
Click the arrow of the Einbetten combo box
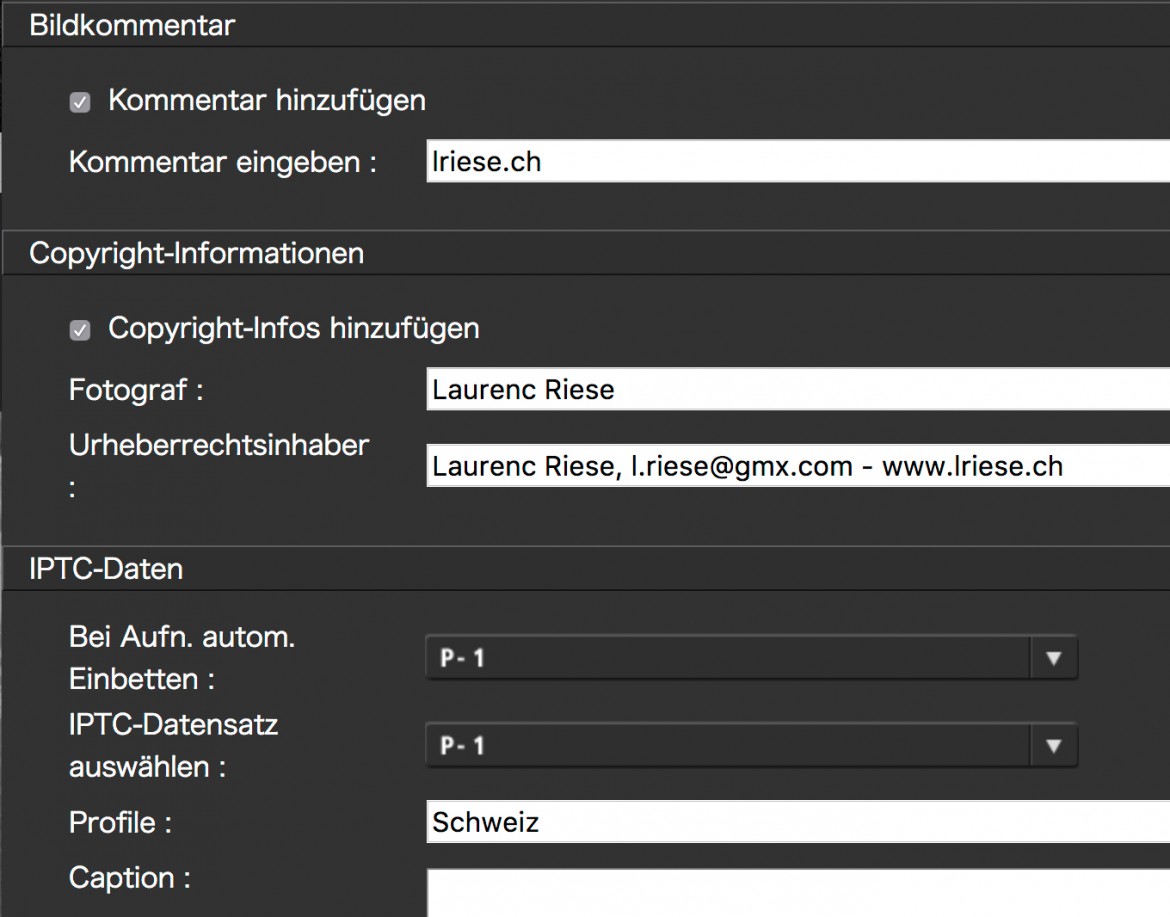(x=1054, y=657)
